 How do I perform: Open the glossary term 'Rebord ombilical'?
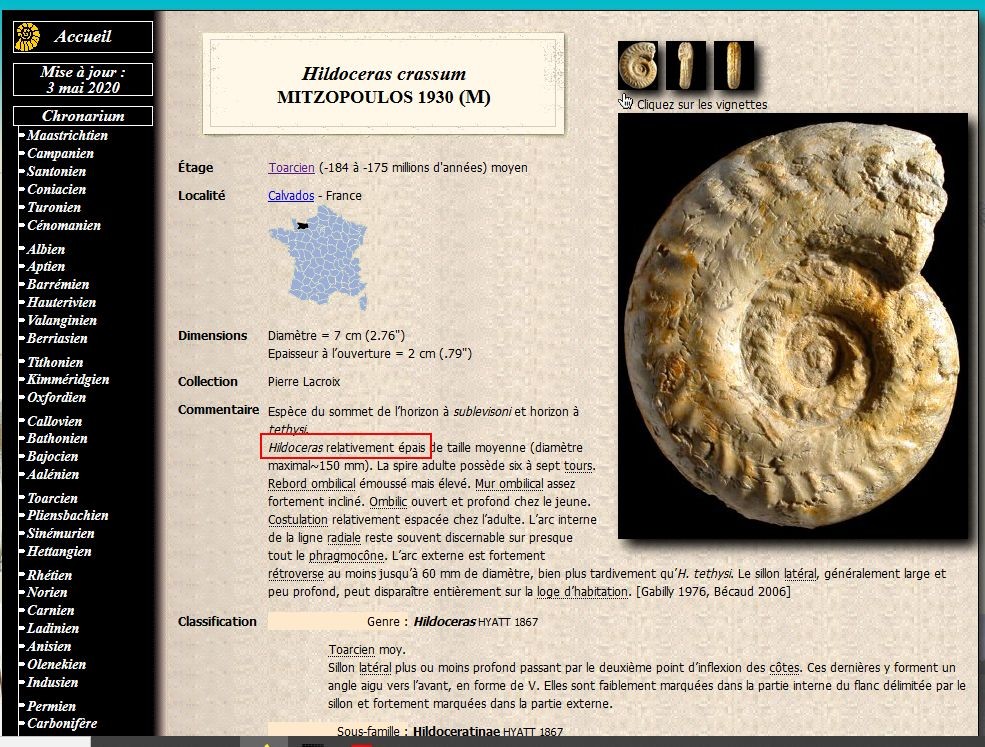(312, 484)
